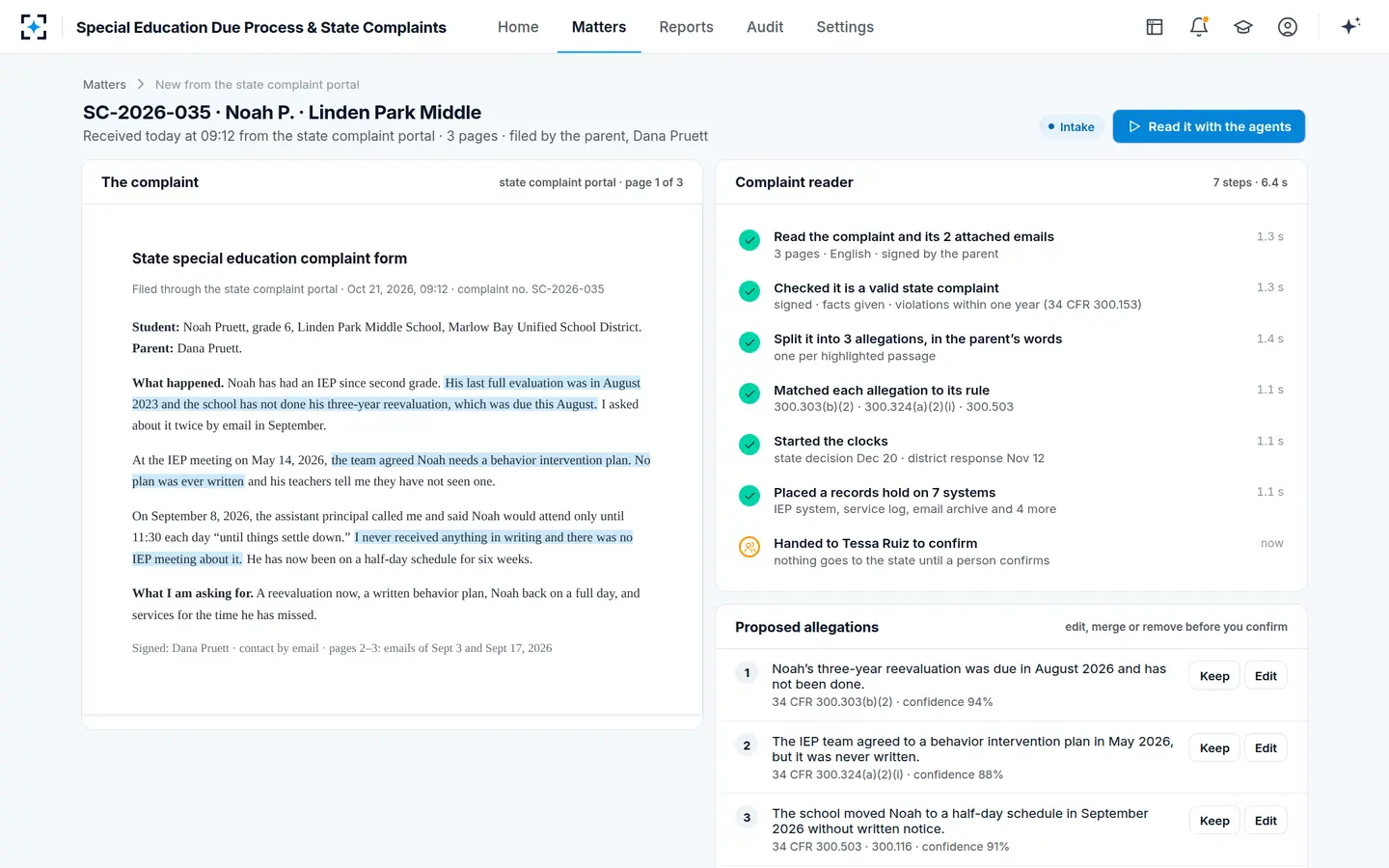Switch to the Audit tab
Screen dimensions: 1389x868
[x=765, y=27]
